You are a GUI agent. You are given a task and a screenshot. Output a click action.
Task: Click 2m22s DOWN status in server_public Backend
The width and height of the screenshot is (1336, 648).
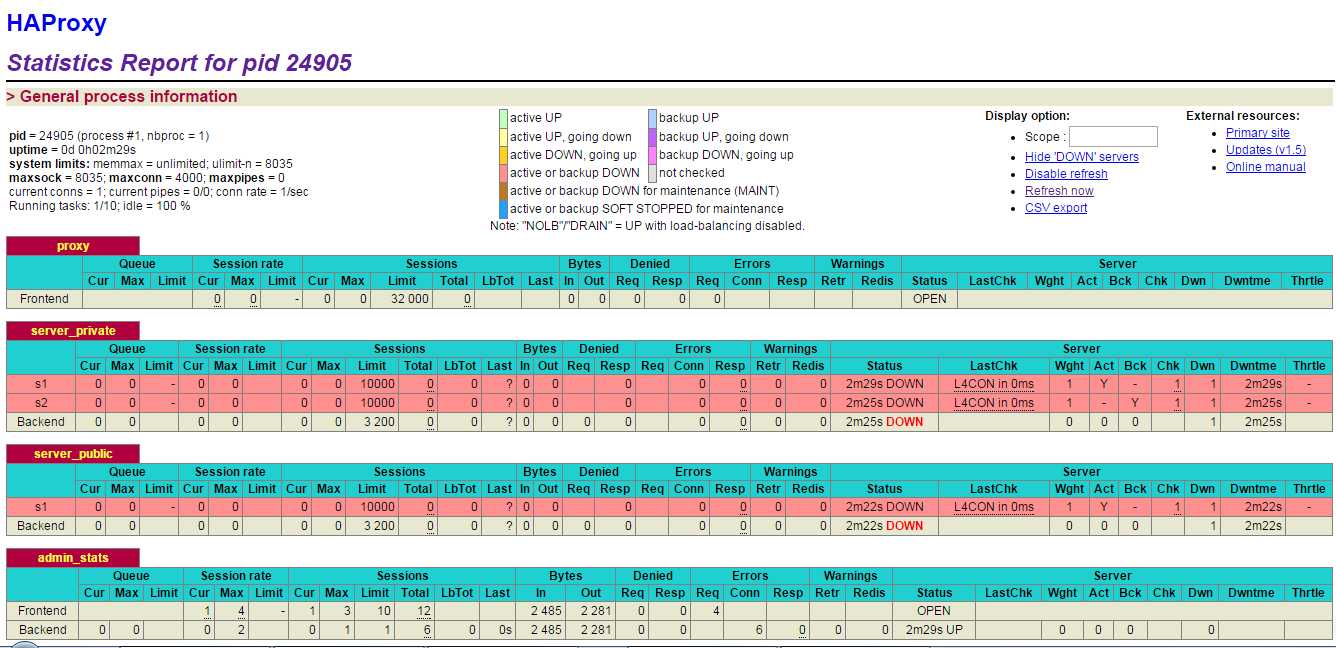(885, 526)
